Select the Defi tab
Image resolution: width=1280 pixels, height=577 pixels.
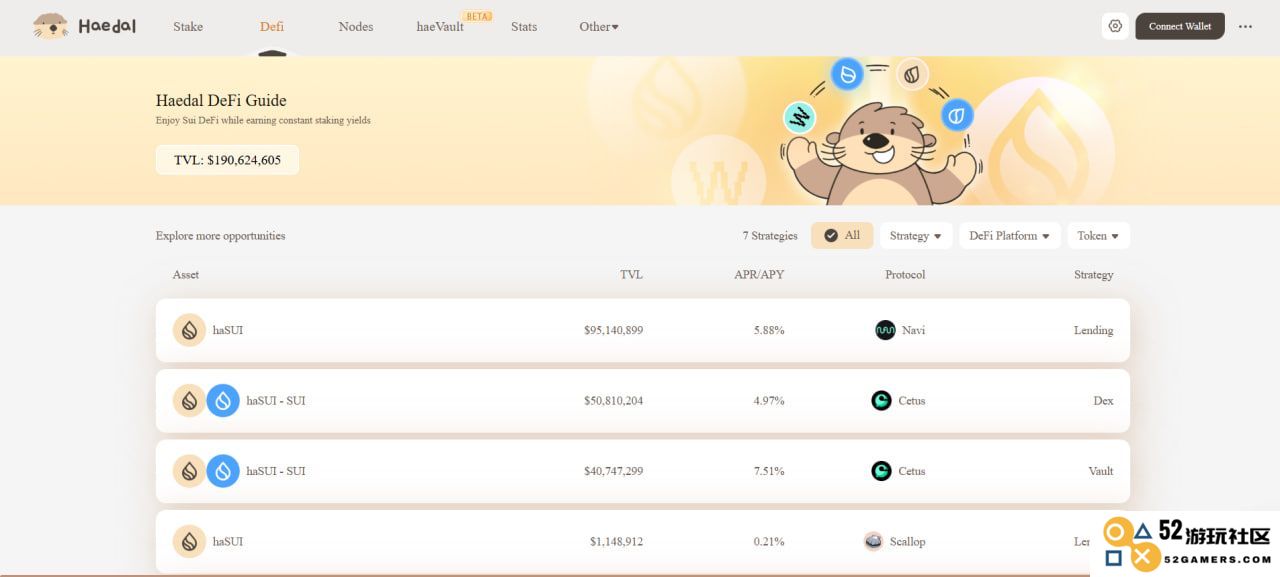tap(272, 27)
